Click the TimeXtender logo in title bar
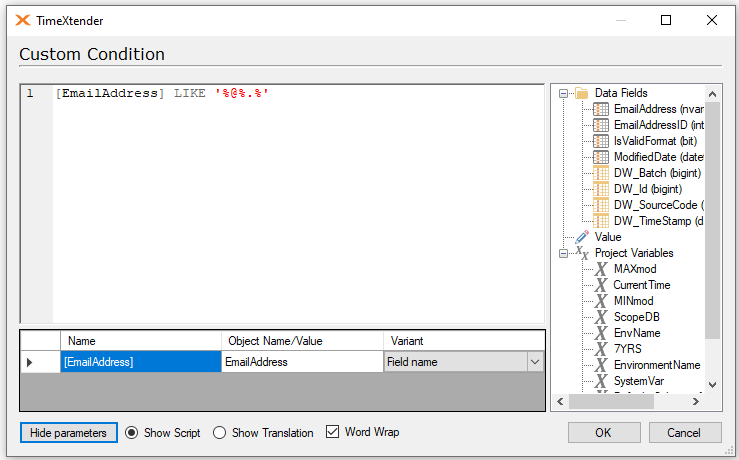Viewport: 739px width, 460px height. (x=22, y=20)
